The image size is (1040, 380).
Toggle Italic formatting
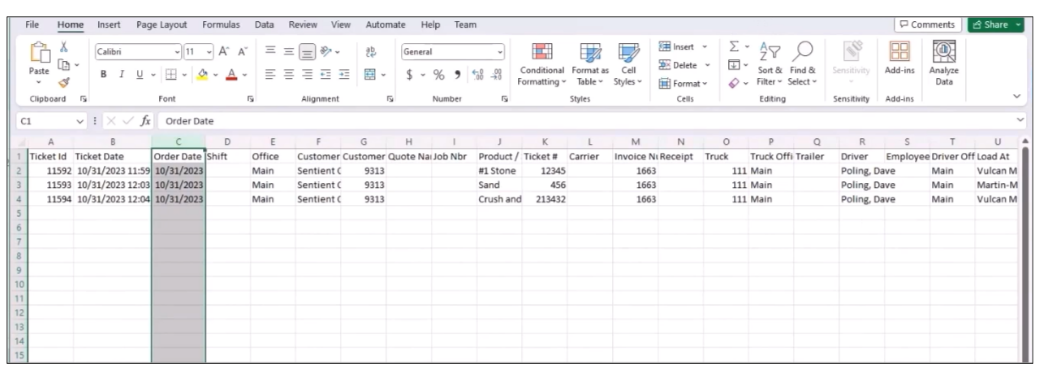tap(121, 74)
